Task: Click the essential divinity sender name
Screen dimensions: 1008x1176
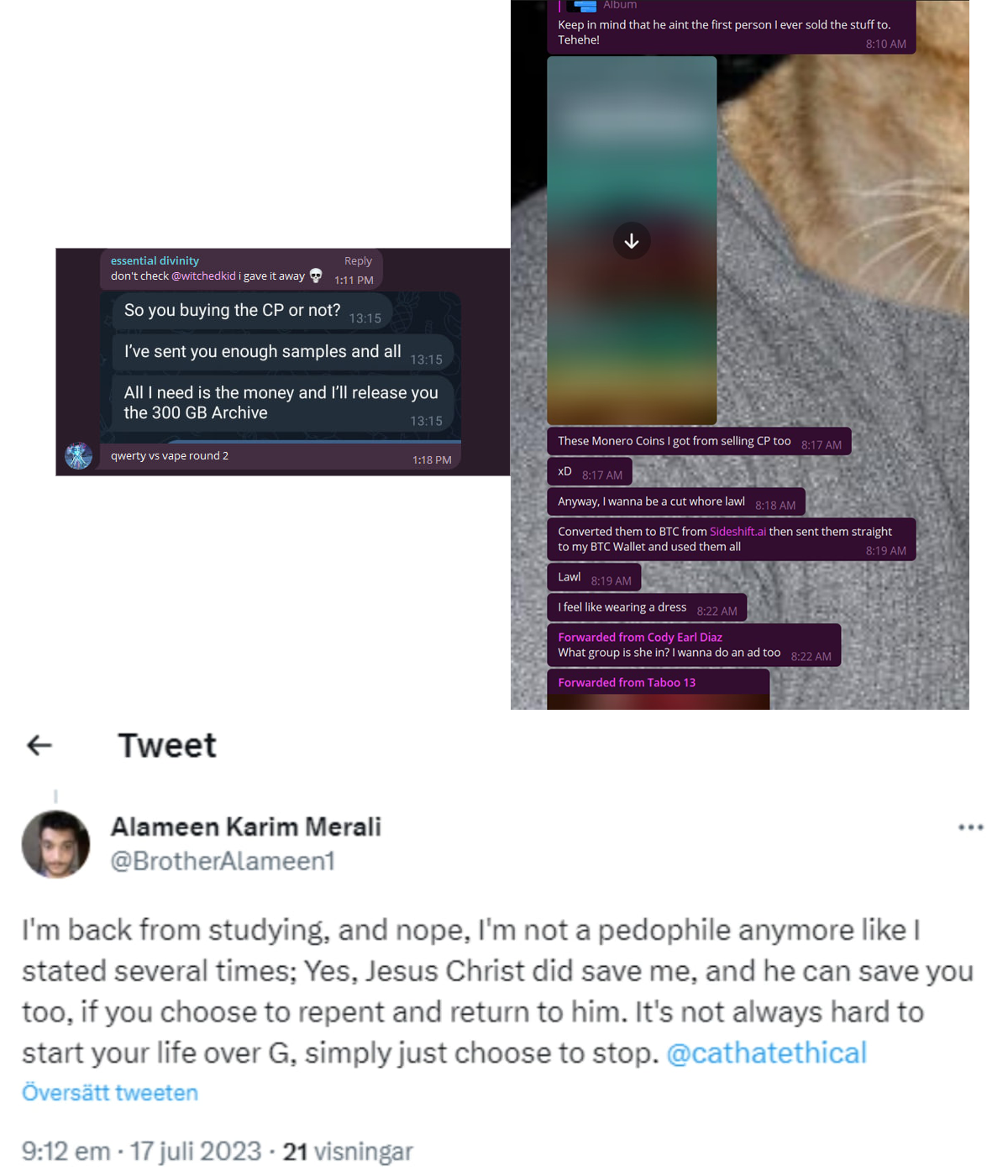Action: point(155,261)
